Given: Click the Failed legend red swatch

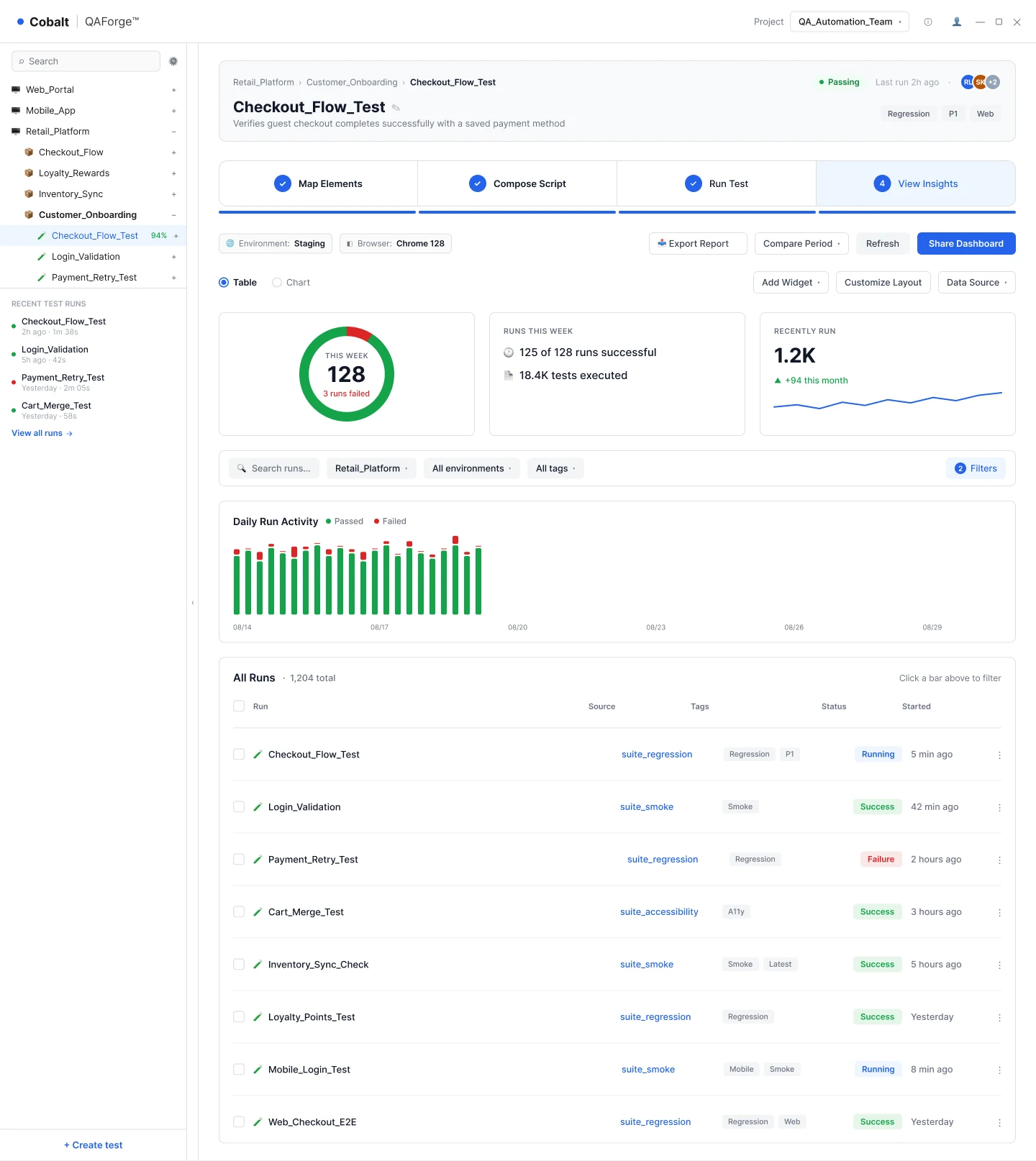Looking at the screenshot, I should [376, 522].
